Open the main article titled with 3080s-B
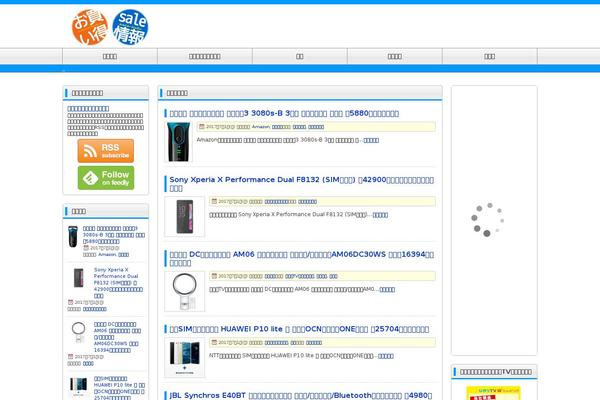The height and width of the screenshot is (400, 600). click(x=284, y=113)
